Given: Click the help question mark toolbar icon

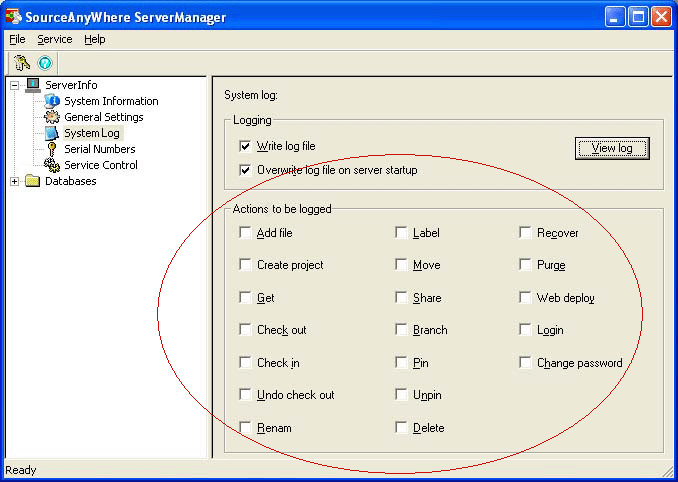Looking at the screenshot, I should tap(44, 62).
